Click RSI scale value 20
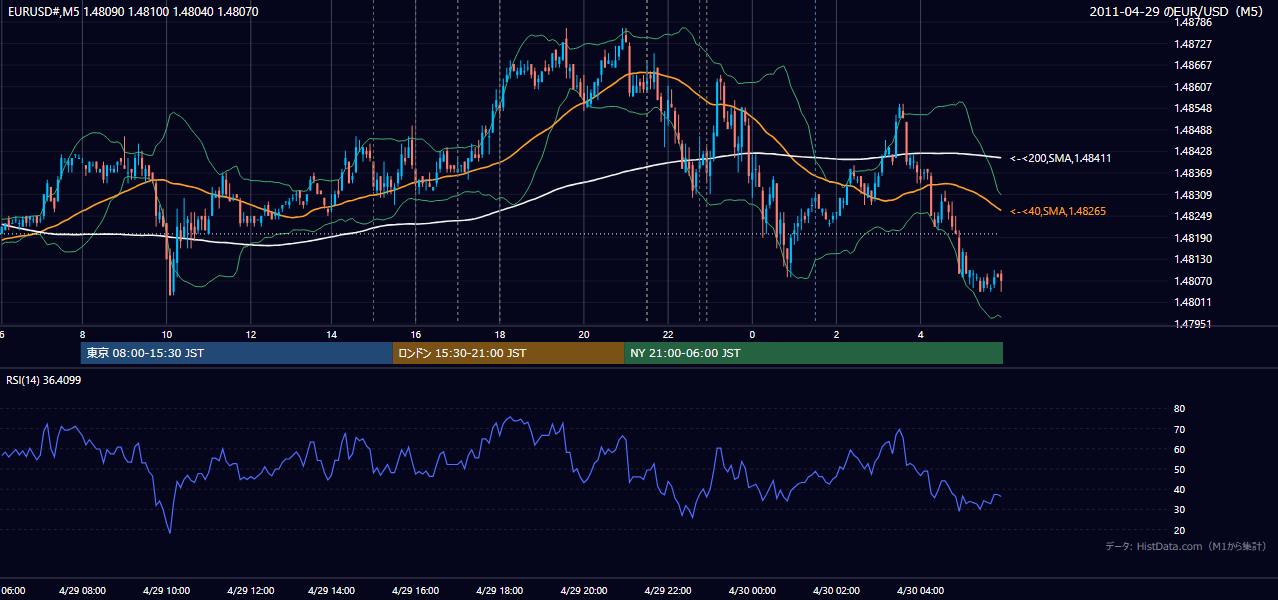This screenshot has height=600, width=1278. coord(1179,530)
